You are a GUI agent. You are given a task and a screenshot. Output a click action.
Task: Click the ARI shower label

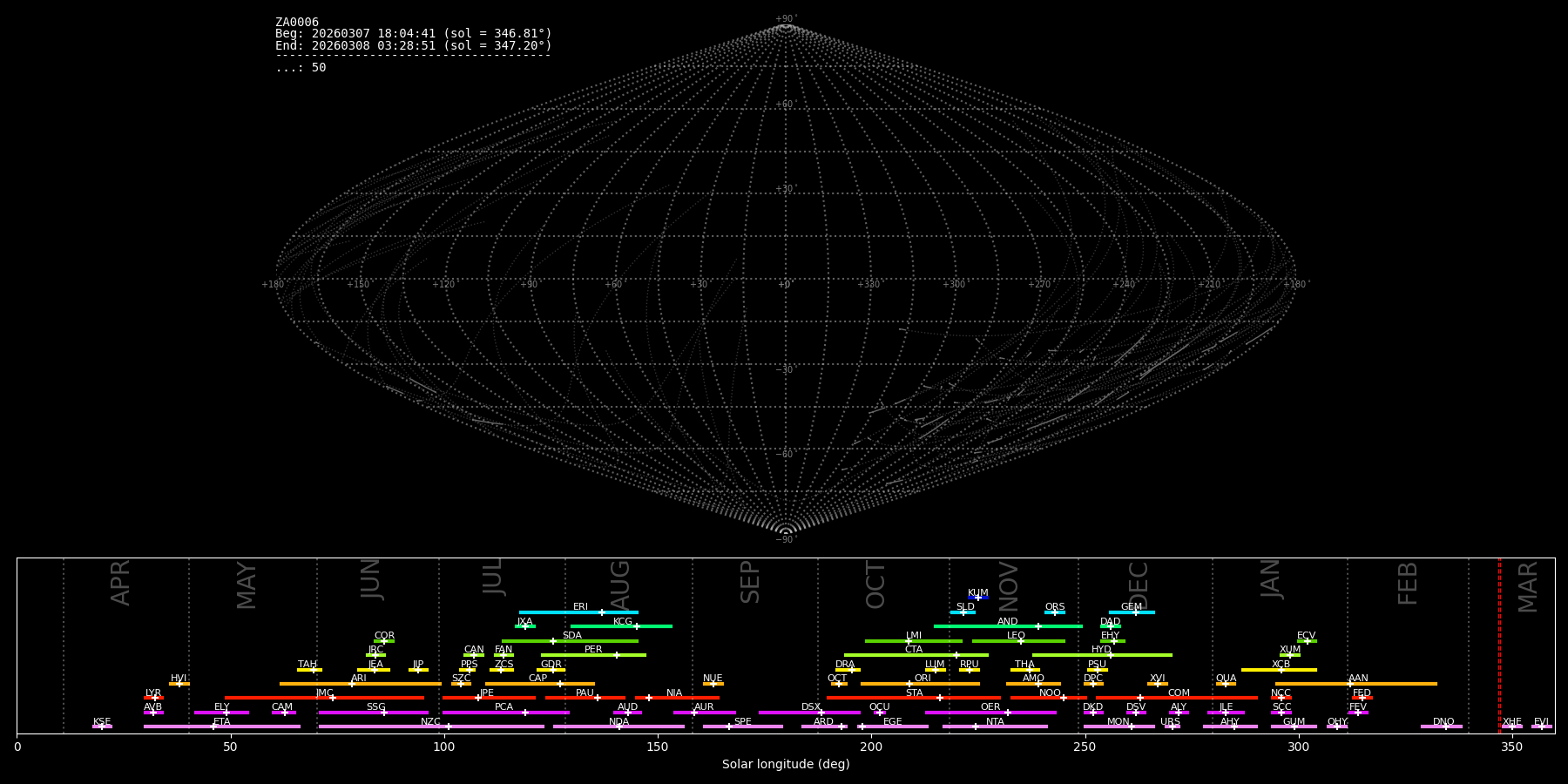pos(359,679)
